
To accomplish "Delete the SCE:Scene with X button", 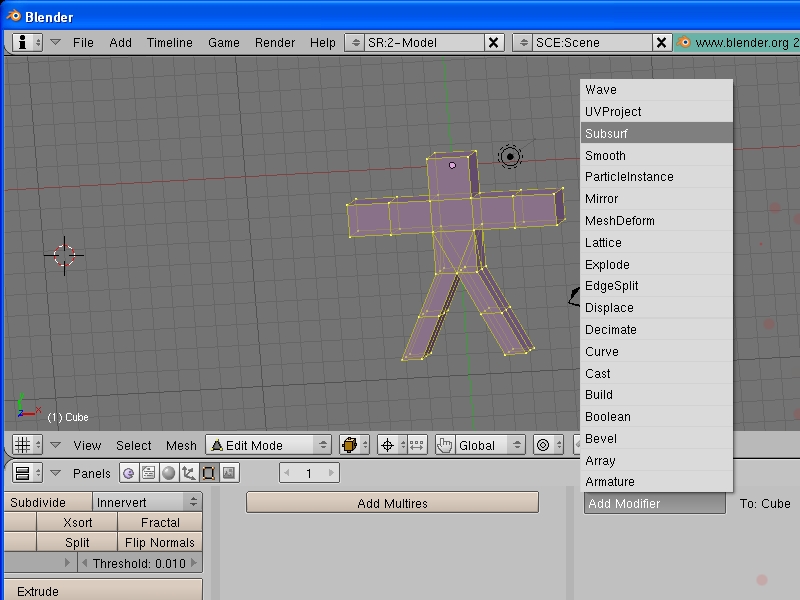I will [x=661, y=42].
